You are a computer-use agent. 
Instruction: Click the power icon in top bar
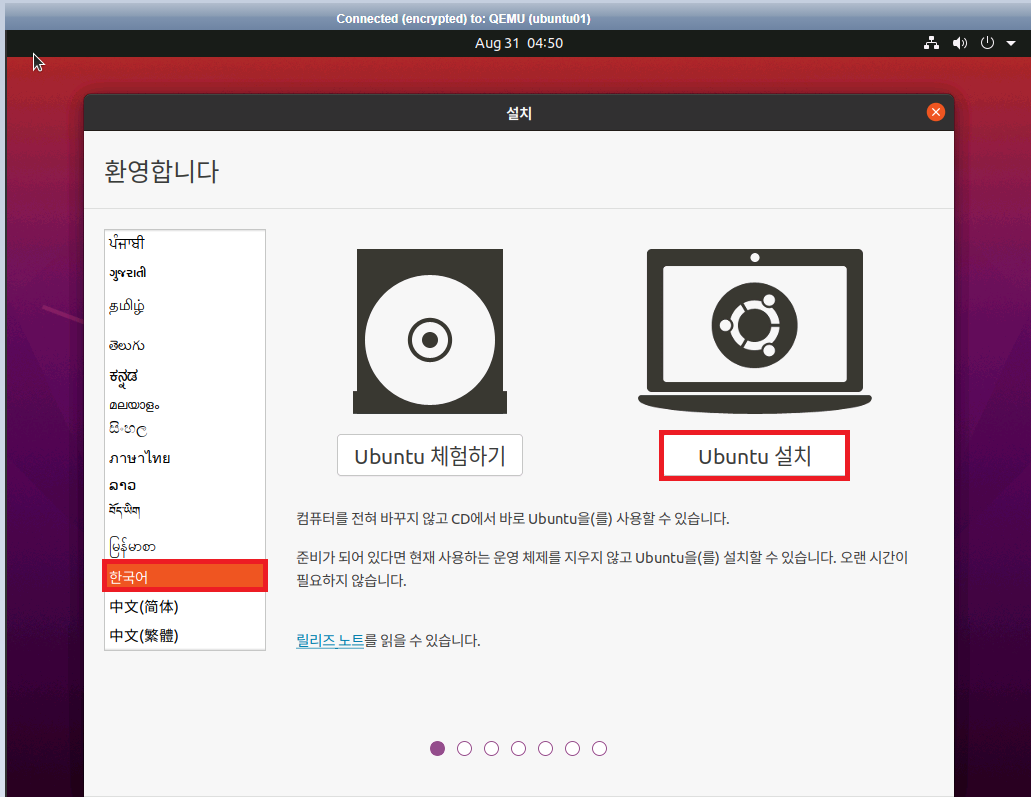click(x=987, y=43)
